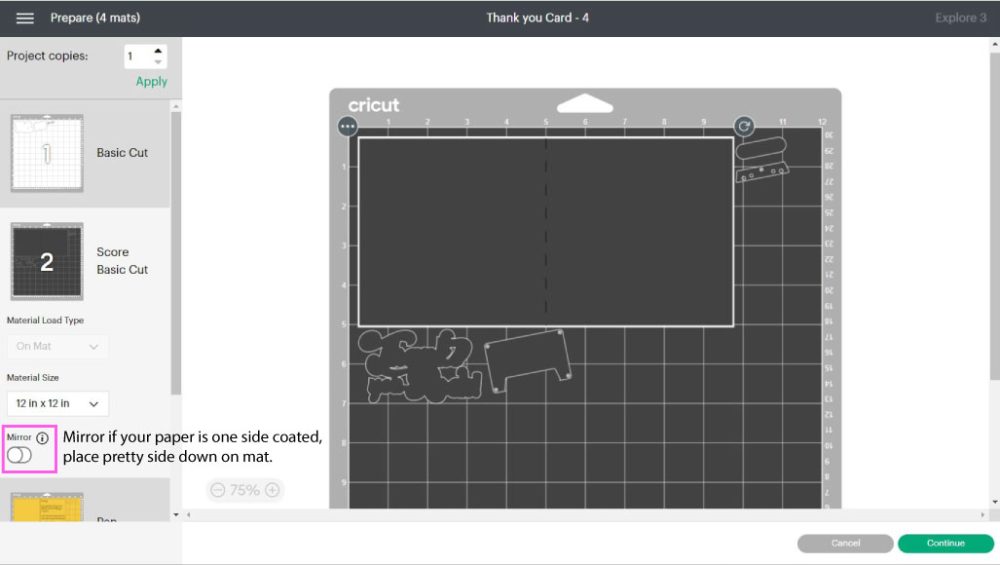Click the Cricut logo on mat
Viewport: 1000px width, 565px height.
point(373,105)
